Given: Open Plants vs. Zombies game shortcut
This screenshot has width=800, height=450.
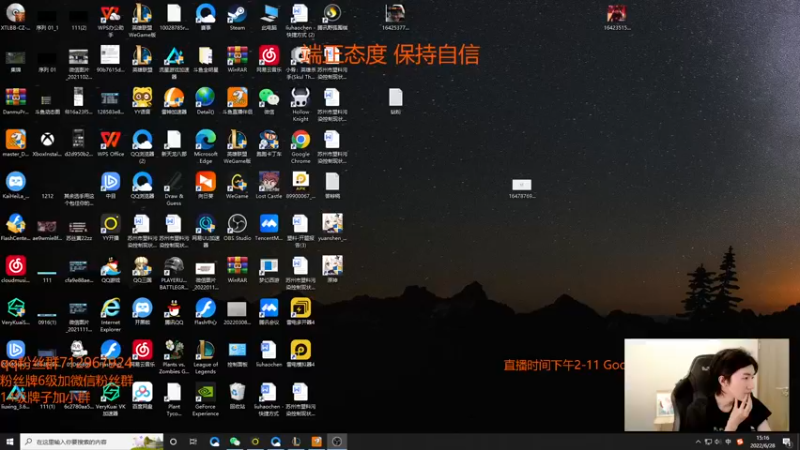Looking at the screenshot, I should pos(173,357).
